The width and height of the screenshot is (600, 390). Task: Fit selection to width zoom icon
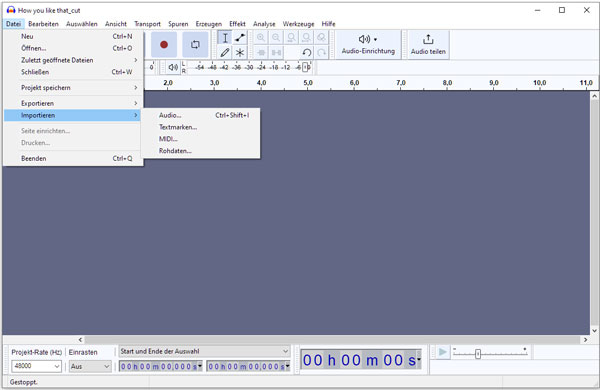pyautogui.click(x=291, y=38)
